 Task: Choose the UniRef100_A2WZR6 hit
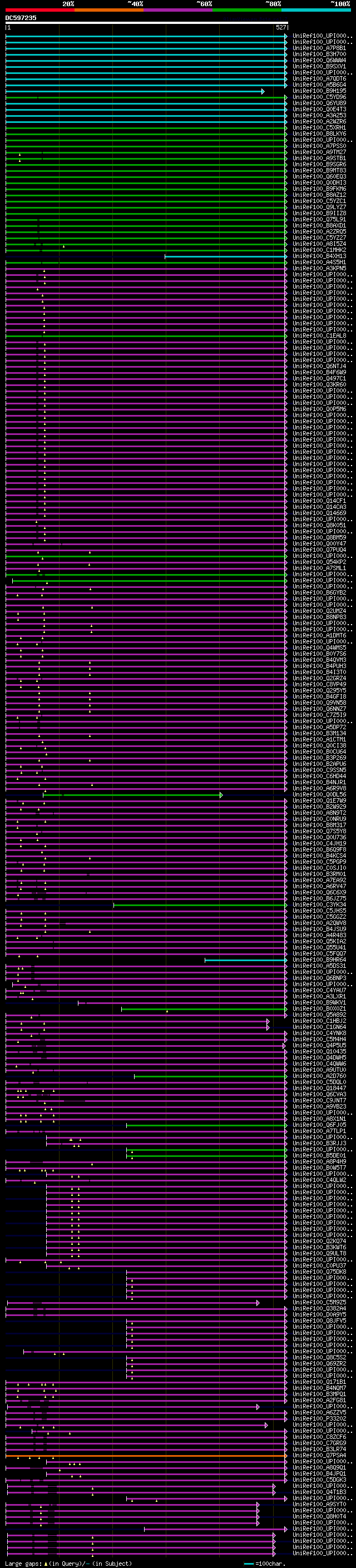tap(319, 121)
